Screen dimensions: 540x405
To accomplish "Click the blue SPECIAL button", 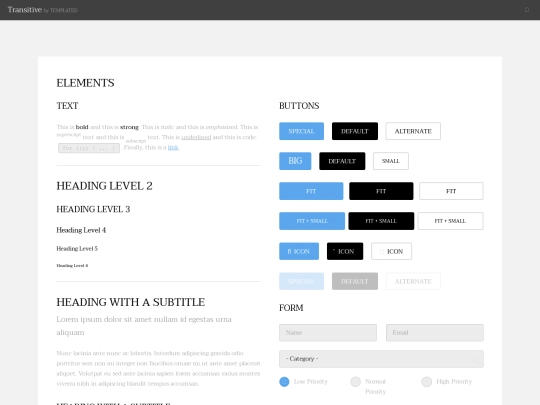I will [301, 131].
